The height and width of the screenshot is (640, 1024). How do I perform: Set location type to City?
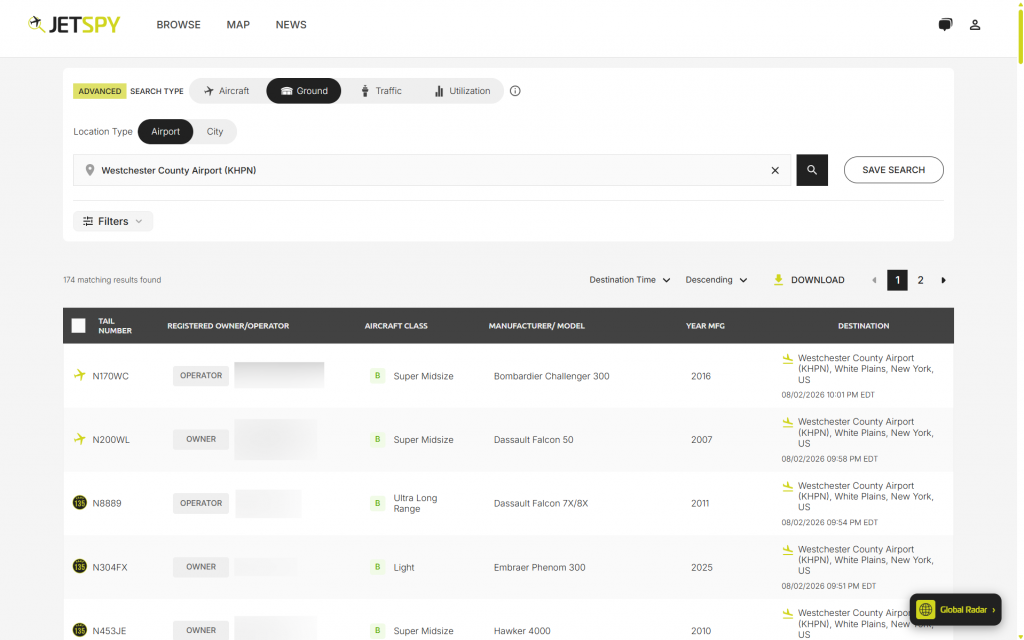click(215, 131)
